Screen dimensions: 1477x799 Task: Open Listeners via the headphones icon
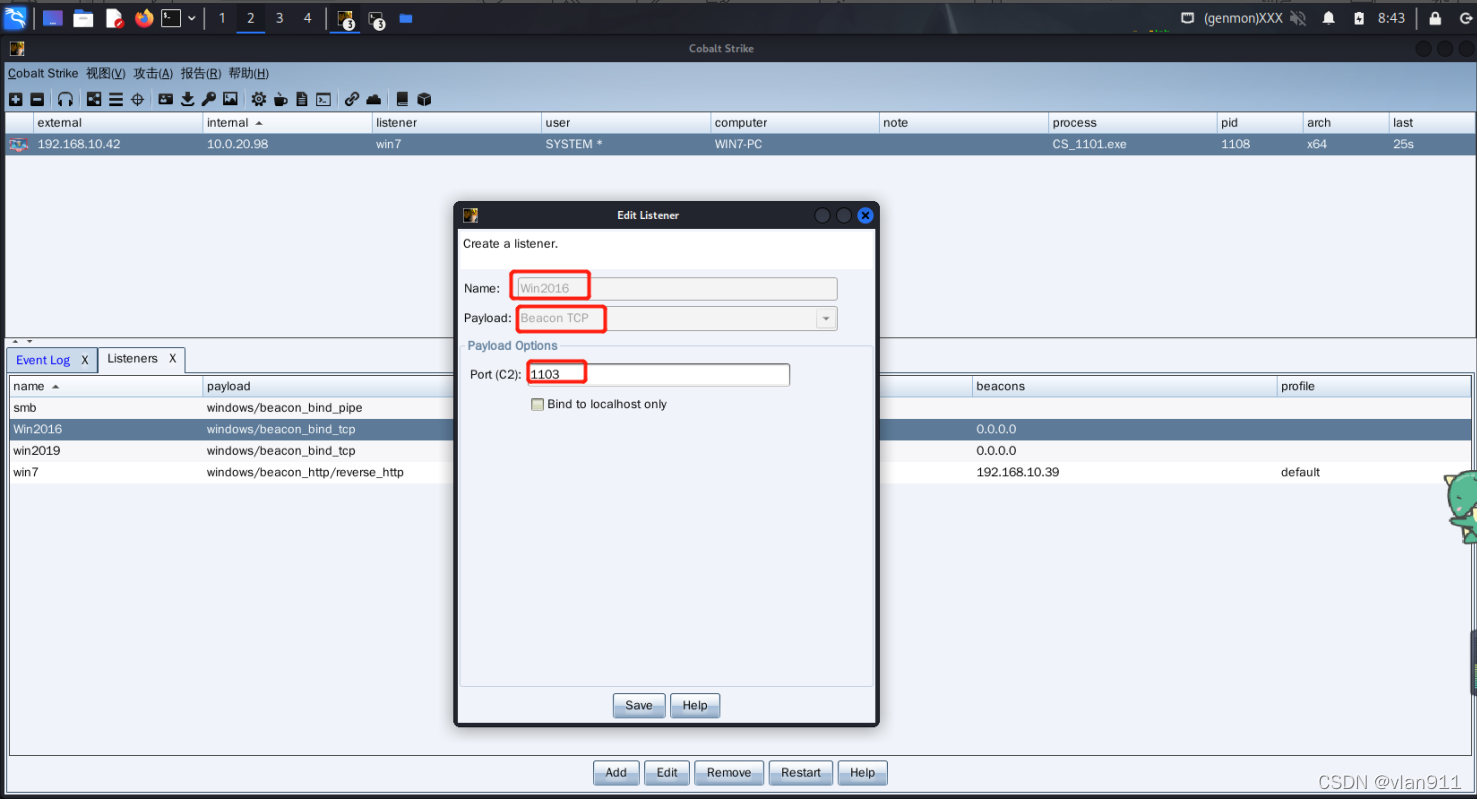(65, 99)
